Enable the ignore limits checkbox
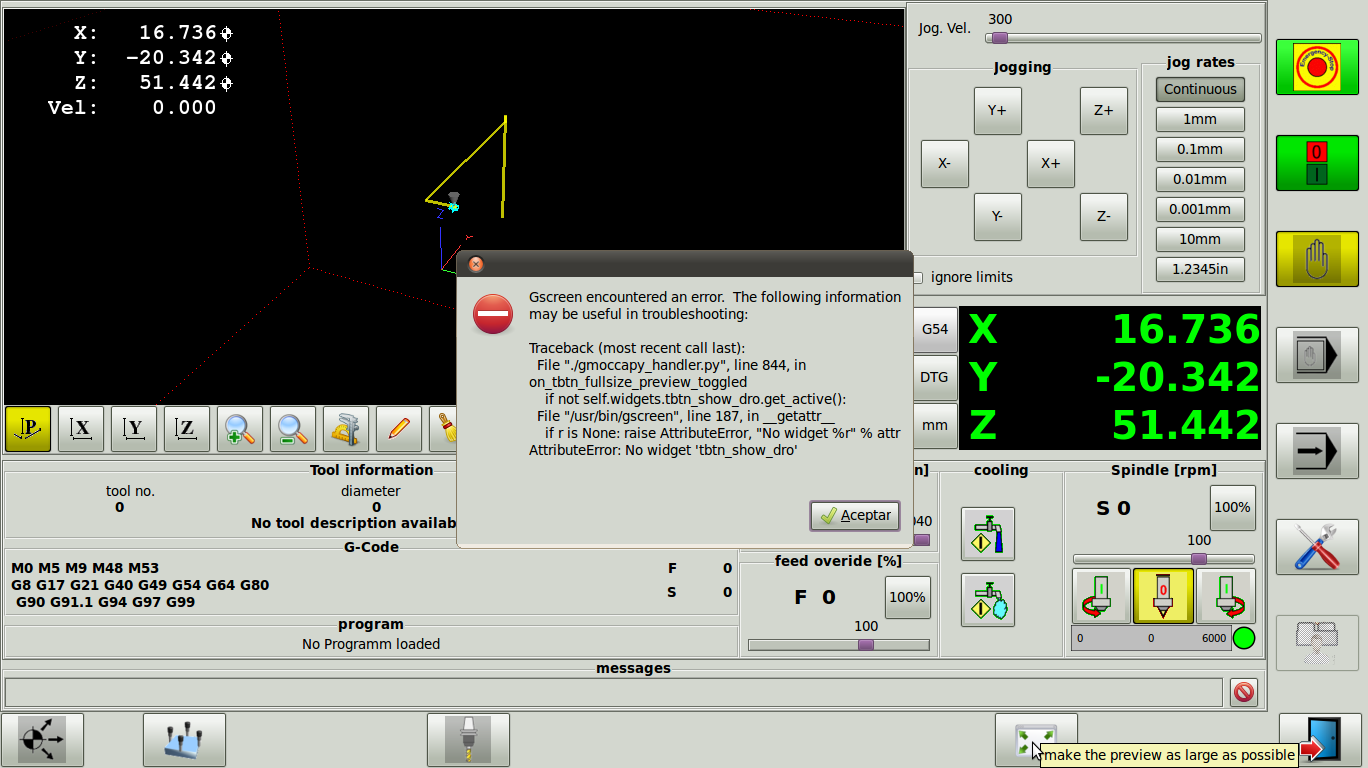This screenshot has height=768, width=1368. (917, 277)
